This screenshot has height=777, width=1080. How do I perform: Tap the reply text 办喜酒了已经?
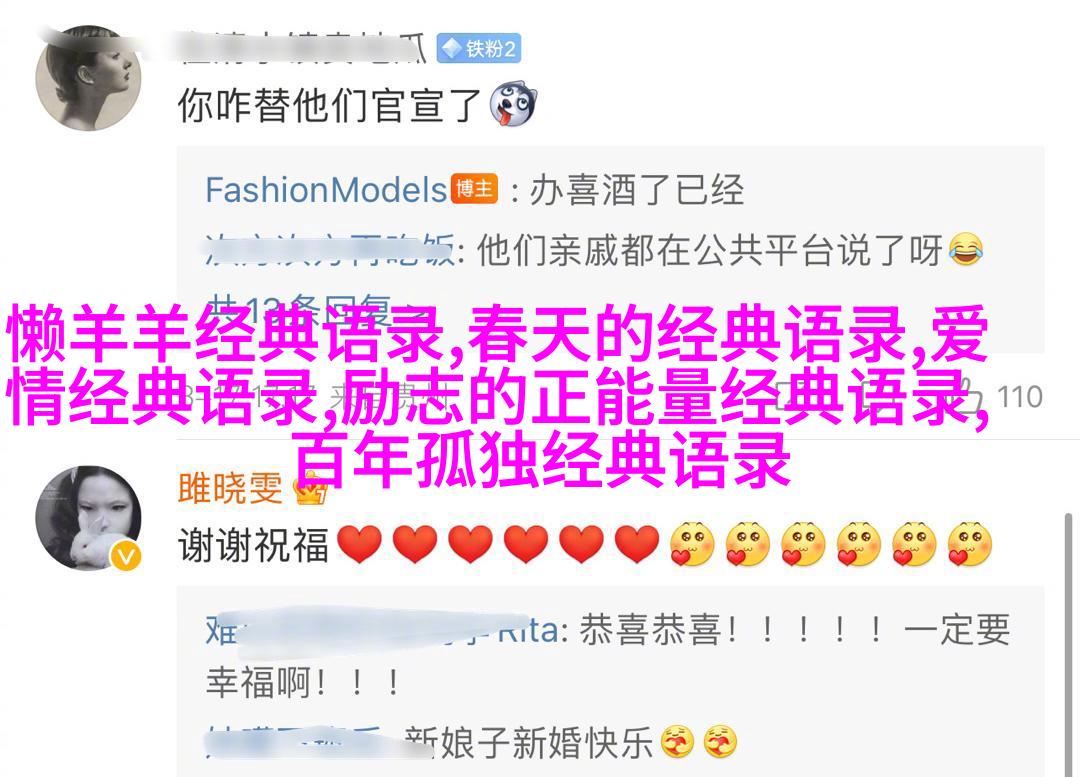(636, 189)
